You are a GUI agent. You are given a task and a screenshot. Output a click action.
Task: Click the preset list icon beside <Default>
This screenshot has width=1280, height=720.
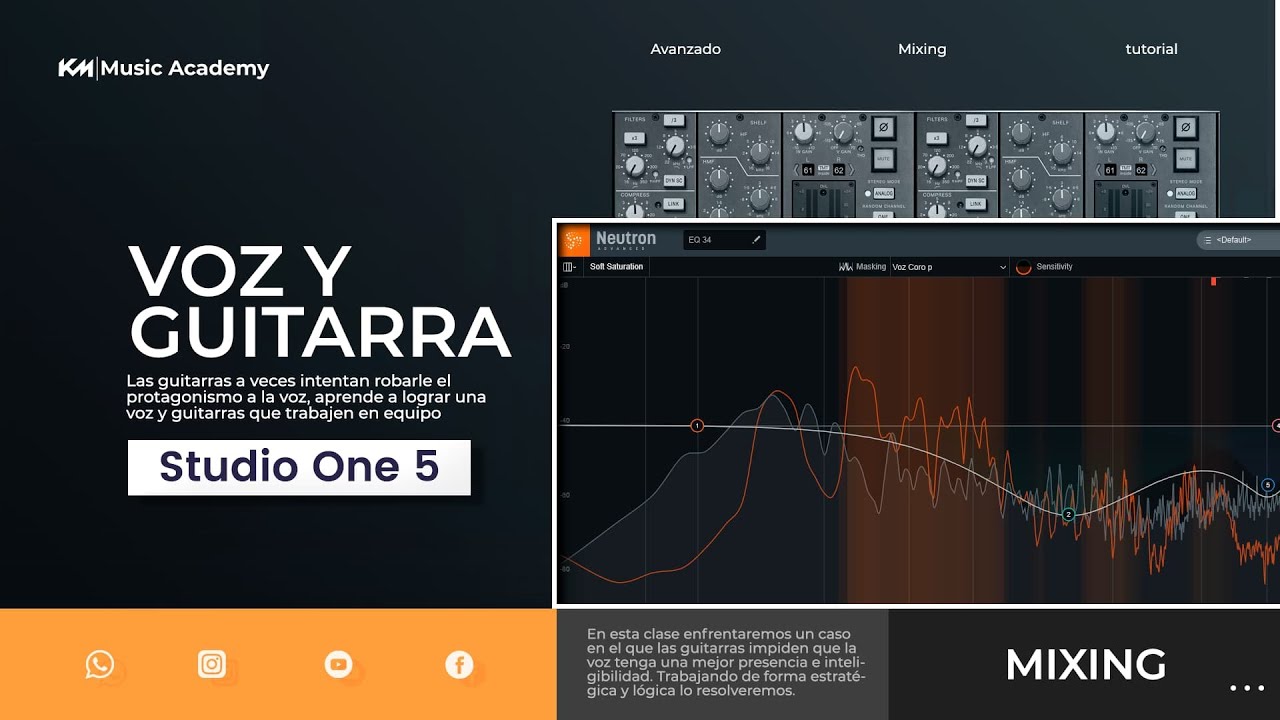tap(1208, 240)
